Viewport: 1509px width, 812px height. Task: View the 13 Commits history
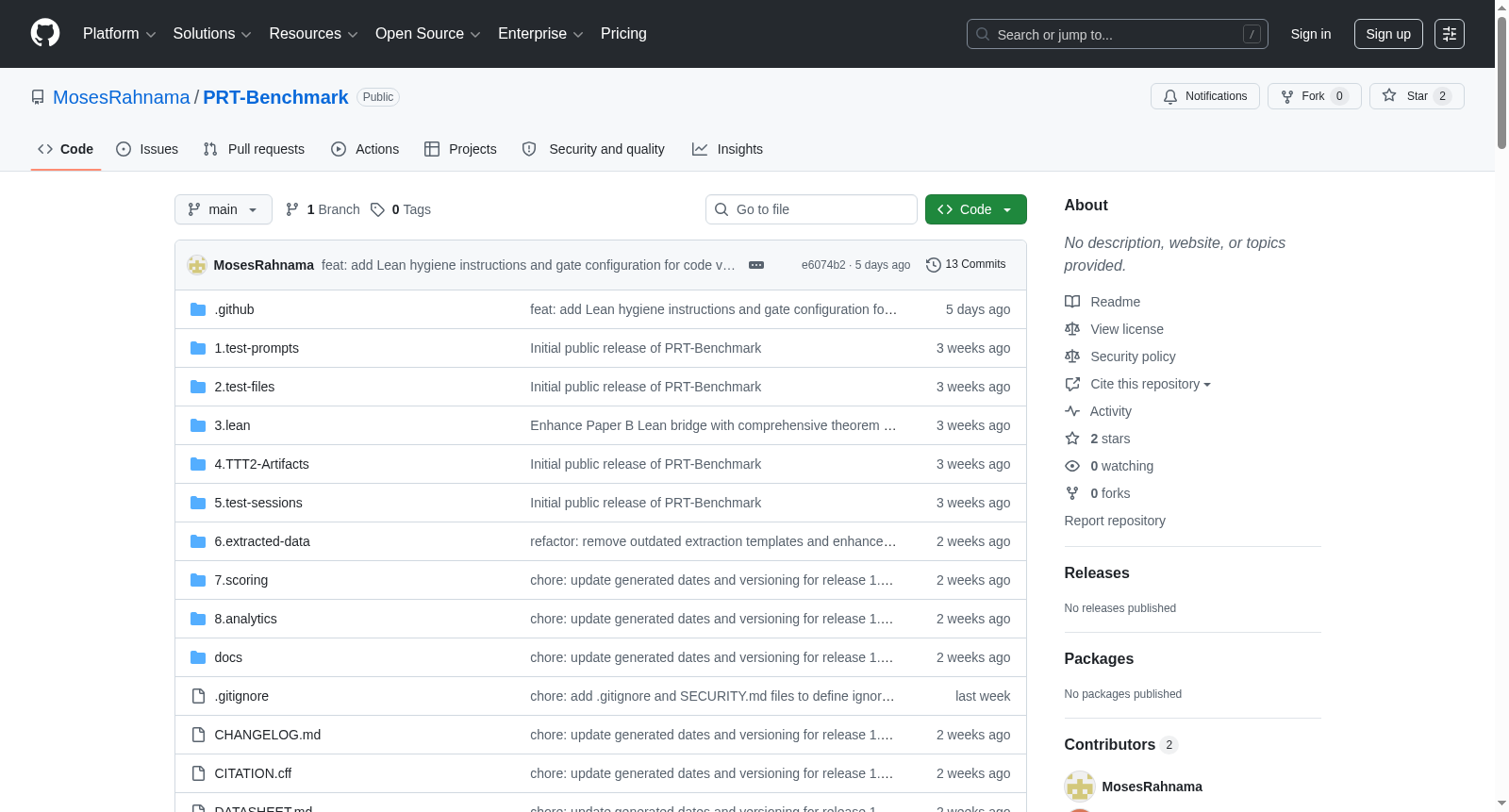966,265
